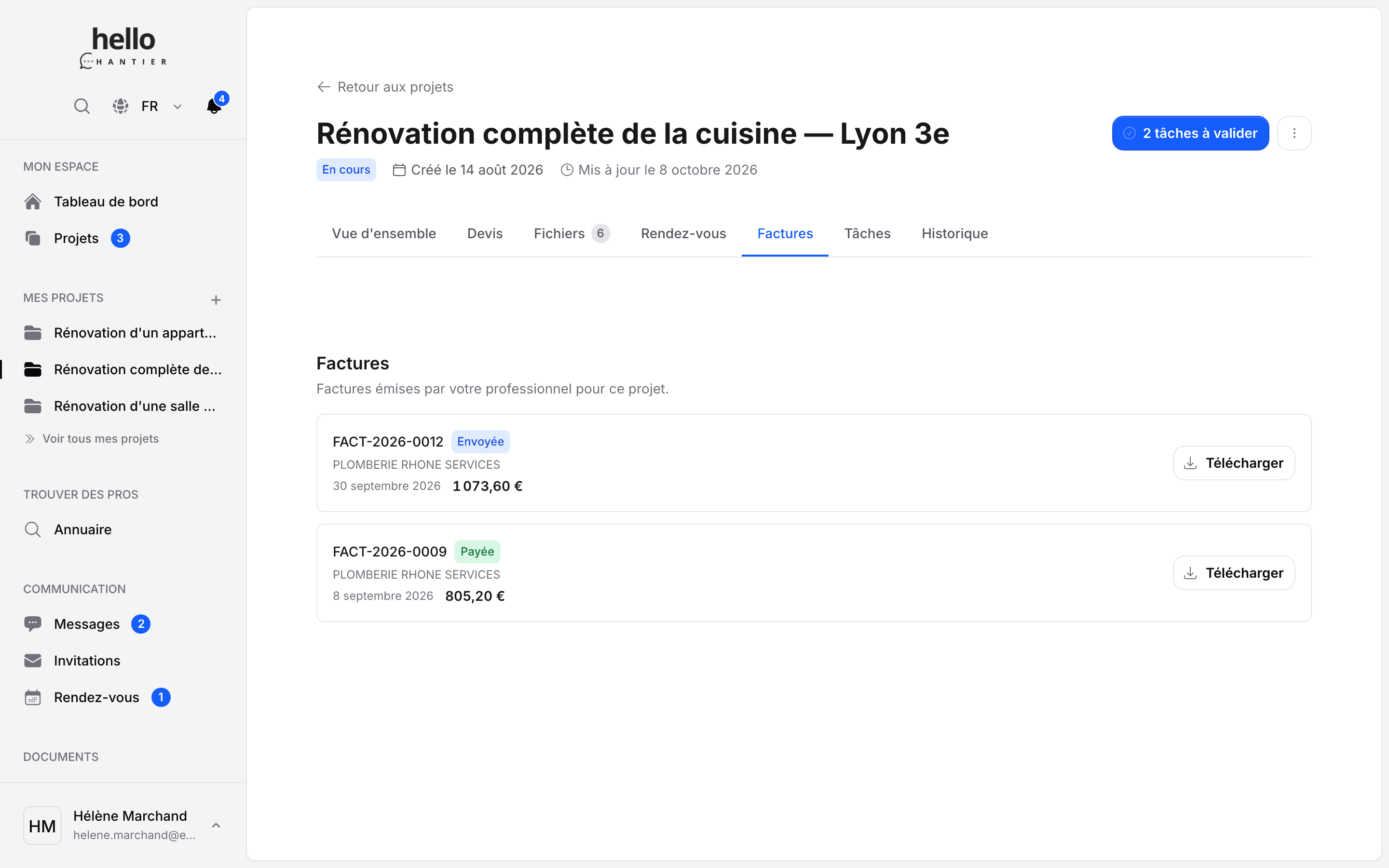1389x868 pixels.
Task: Open the three-dot project options menu
Action: 1294,133
